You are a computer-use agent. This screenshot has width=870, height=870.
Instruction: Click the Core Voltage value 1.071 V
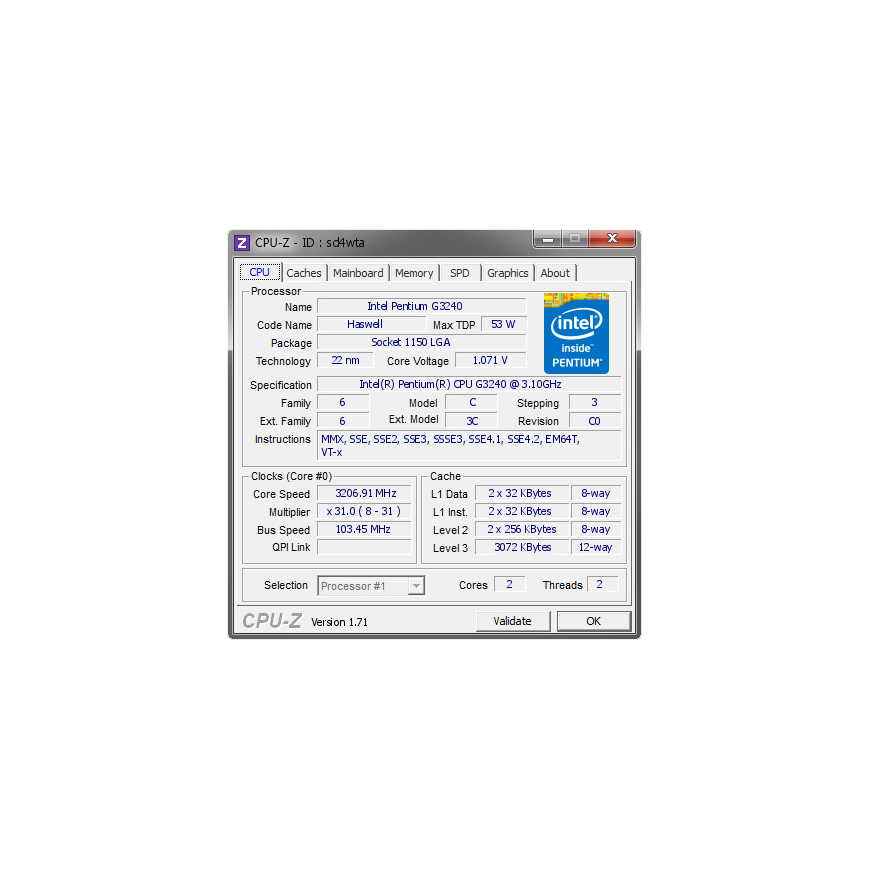pyautogui.click(x=490, y=360)
